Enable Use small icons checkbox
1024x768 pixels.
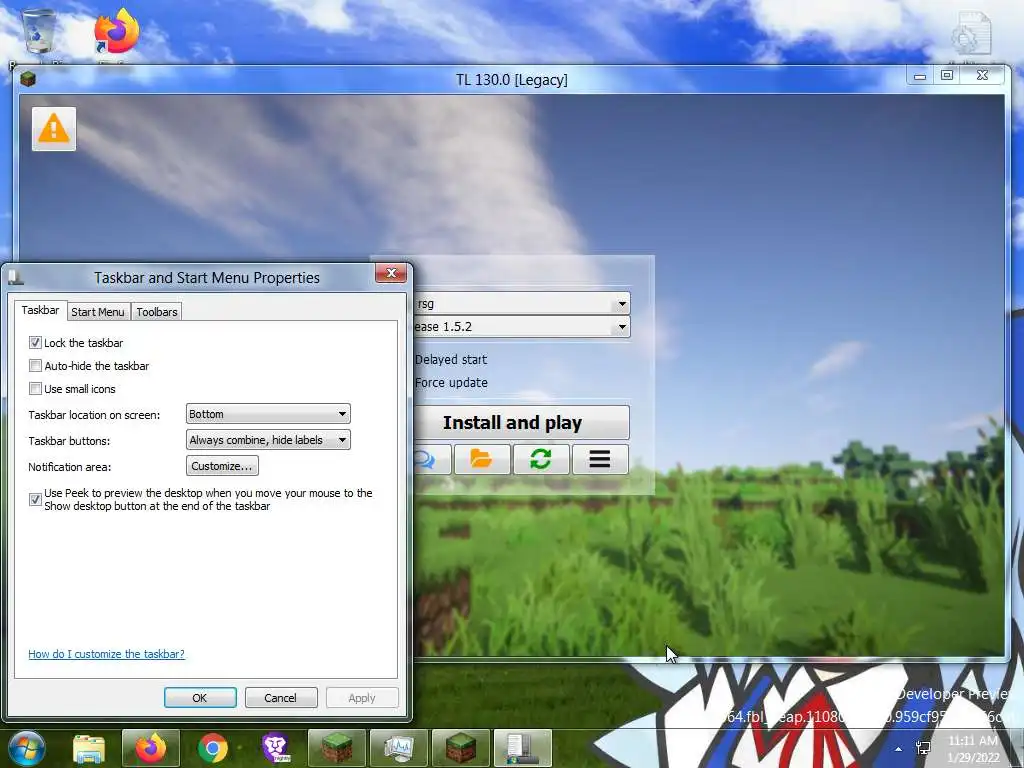[x=35, y=389]
